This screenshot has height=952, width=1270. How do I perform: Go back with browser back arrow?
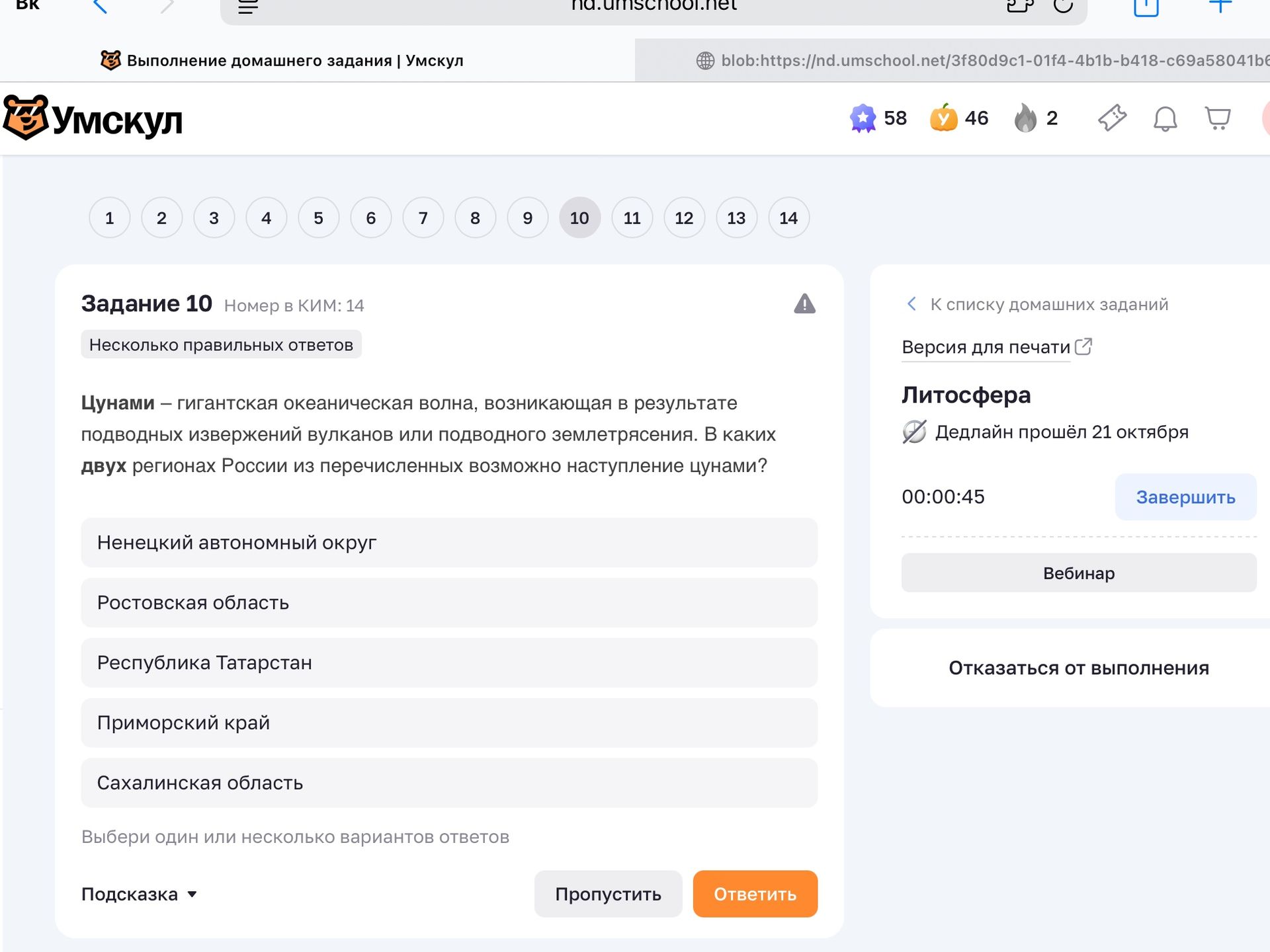point(100,7)
